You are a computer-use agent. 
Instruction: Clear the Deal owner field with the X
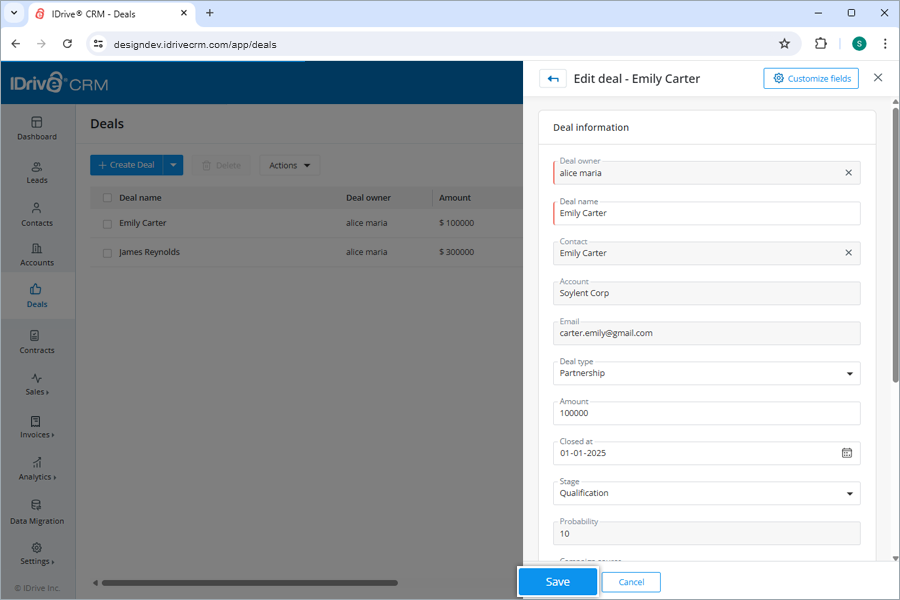click(x=847, y=172)
